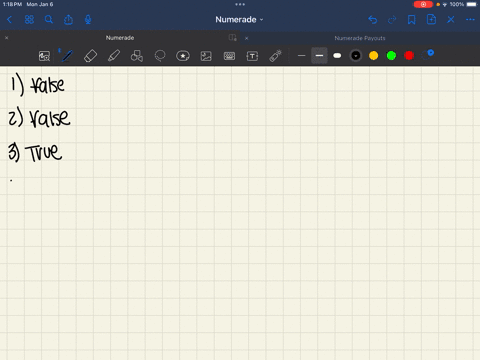Insert an image with the photo tool
This screenshot has height=360, width=480.
206,56
